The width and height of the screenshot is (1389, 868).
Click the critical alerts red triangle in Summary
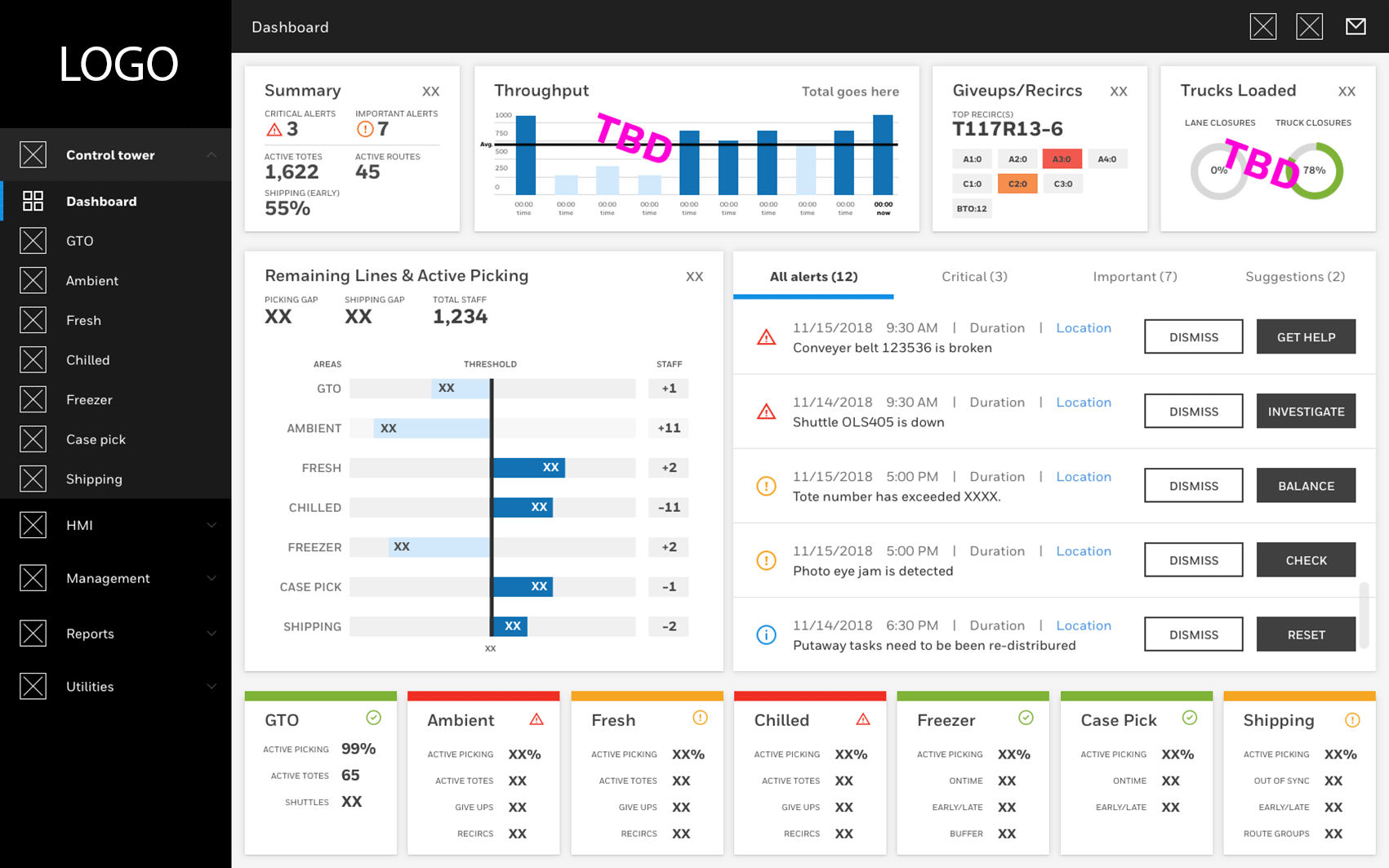pos(274,129)
